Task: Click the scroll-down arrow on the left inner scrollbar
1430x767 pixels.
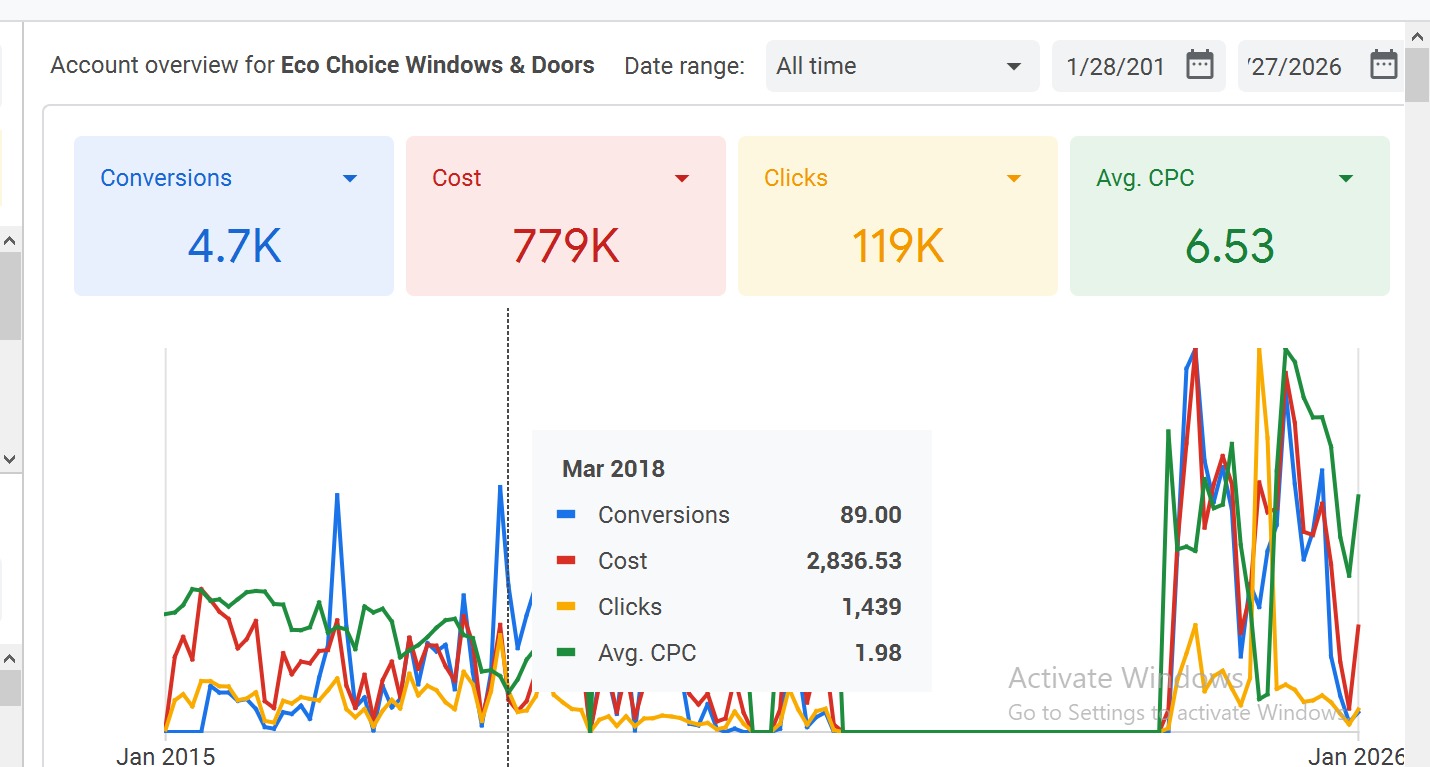Action: tap(10, 459)
